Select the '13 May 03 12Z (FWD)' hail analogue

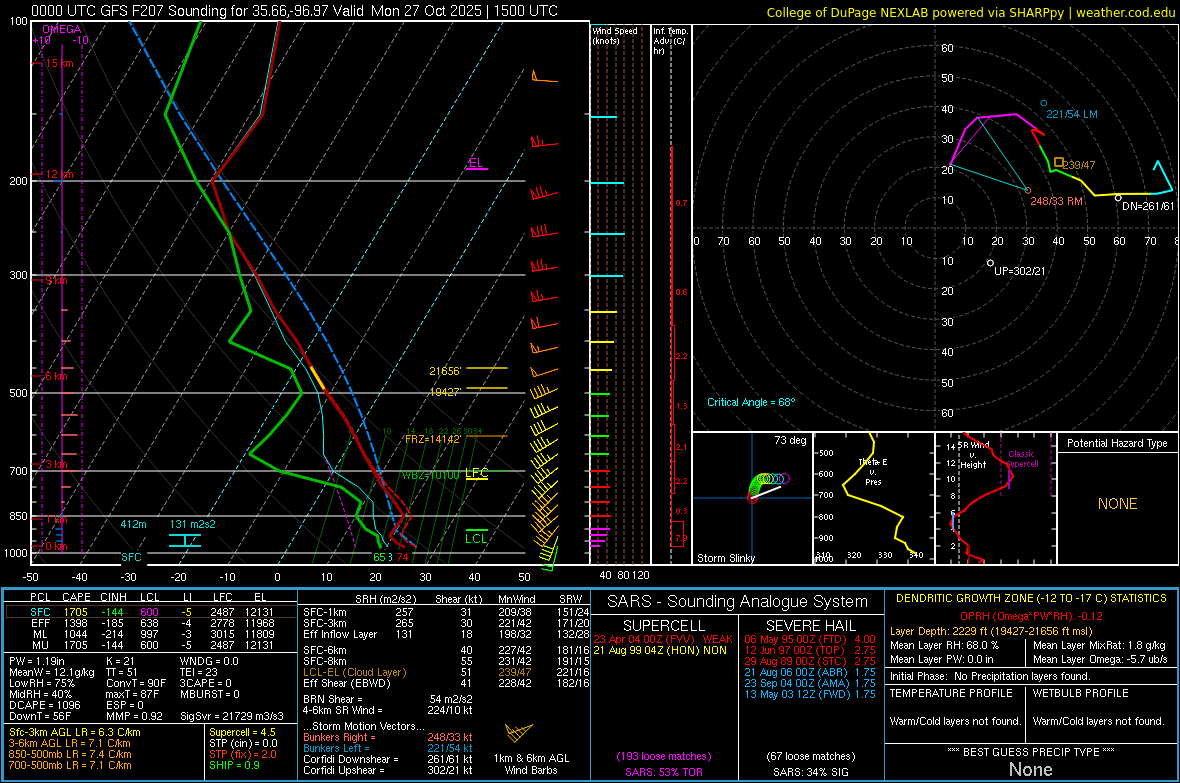coord(810,694)
